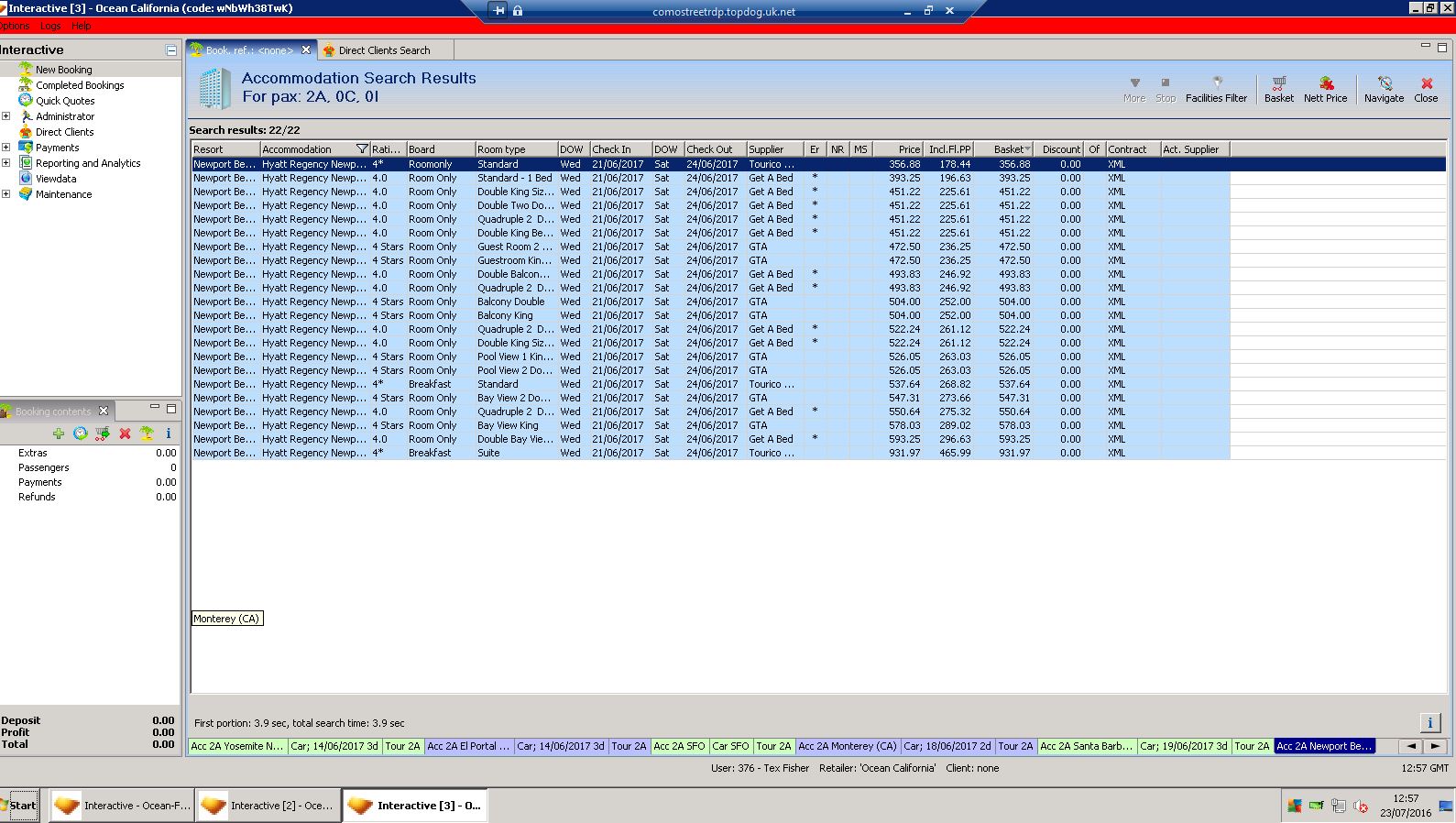1456x823 pixels.
Task: Expand the Administrator tree node
Action: (6, 116)
